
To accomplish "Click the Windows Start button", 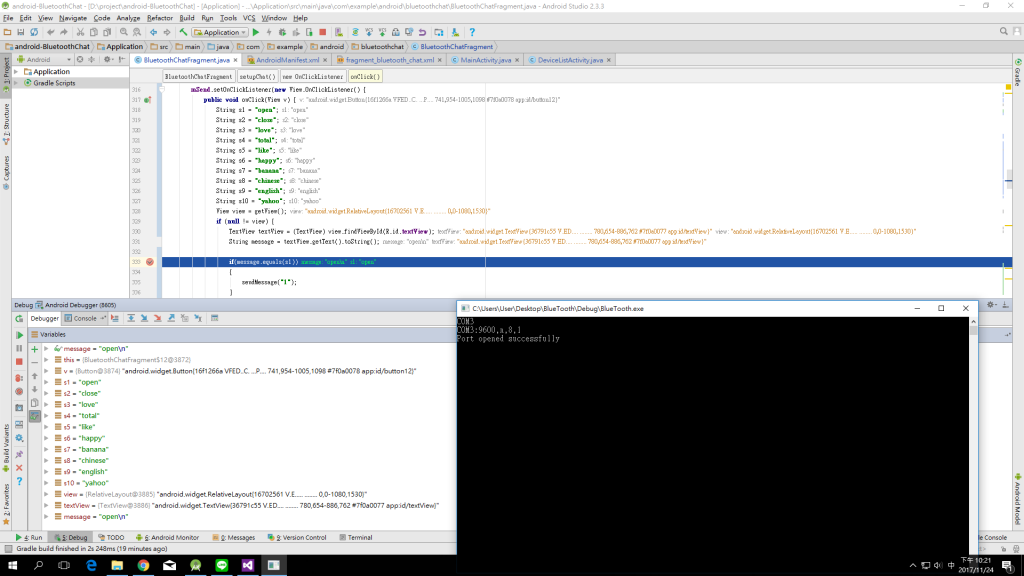I will pos(12,565).
